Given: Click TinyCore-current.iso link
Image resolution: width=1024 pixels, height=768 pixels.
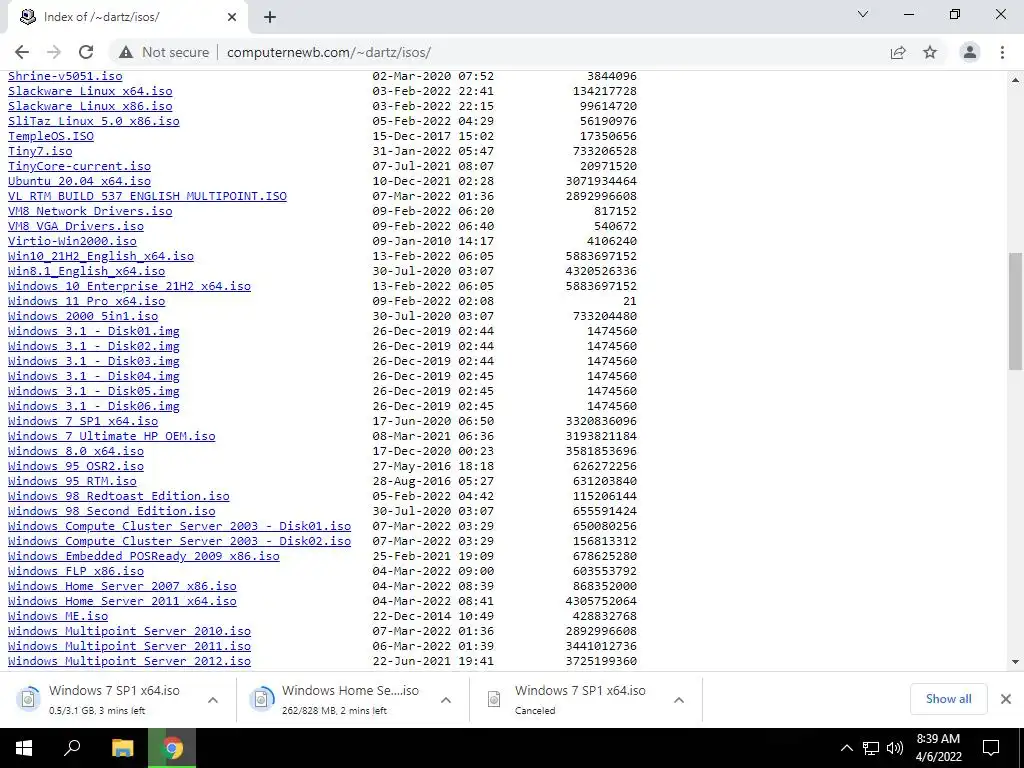Looking at the screenshot, I should 79,166.
